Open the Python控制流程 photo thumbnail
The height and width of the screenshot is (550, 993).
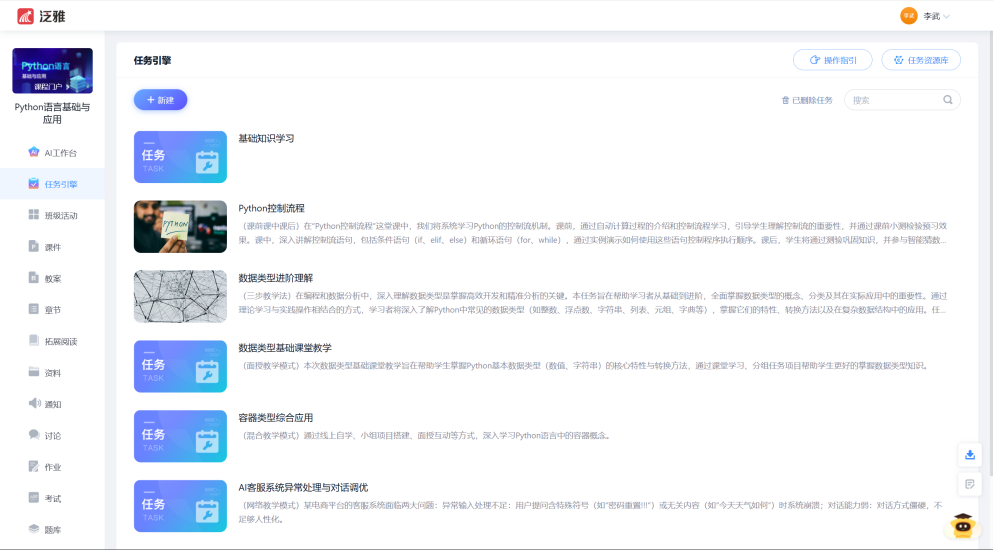tap(180, 227)
